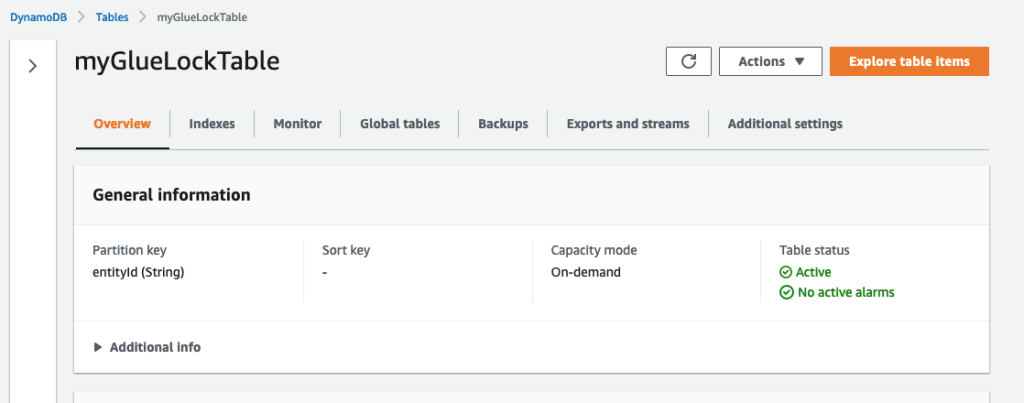
Task: Navigate to Tables breadcrumb link
Action: (112, 17)
